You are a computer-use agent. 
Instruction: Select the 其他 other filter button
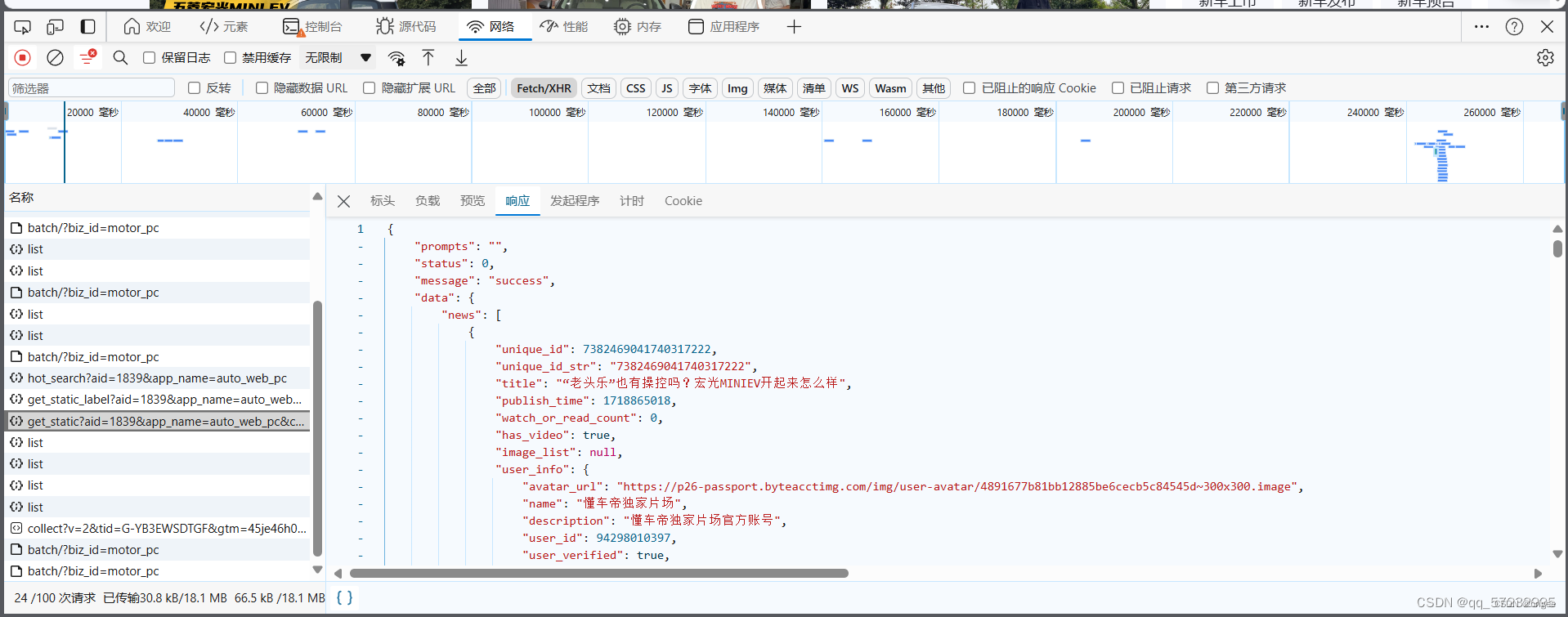click(934, 88)
